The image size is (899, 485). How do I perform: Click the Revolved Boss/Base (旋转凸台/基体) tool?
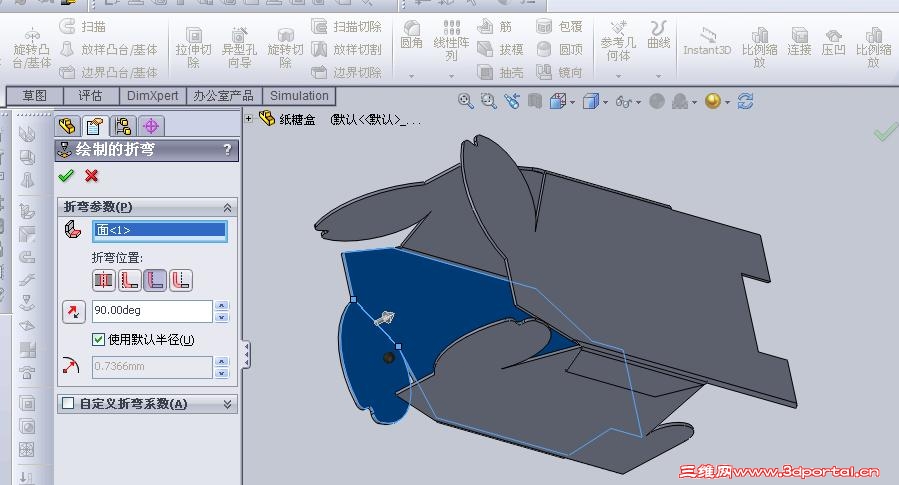point(32,48)
